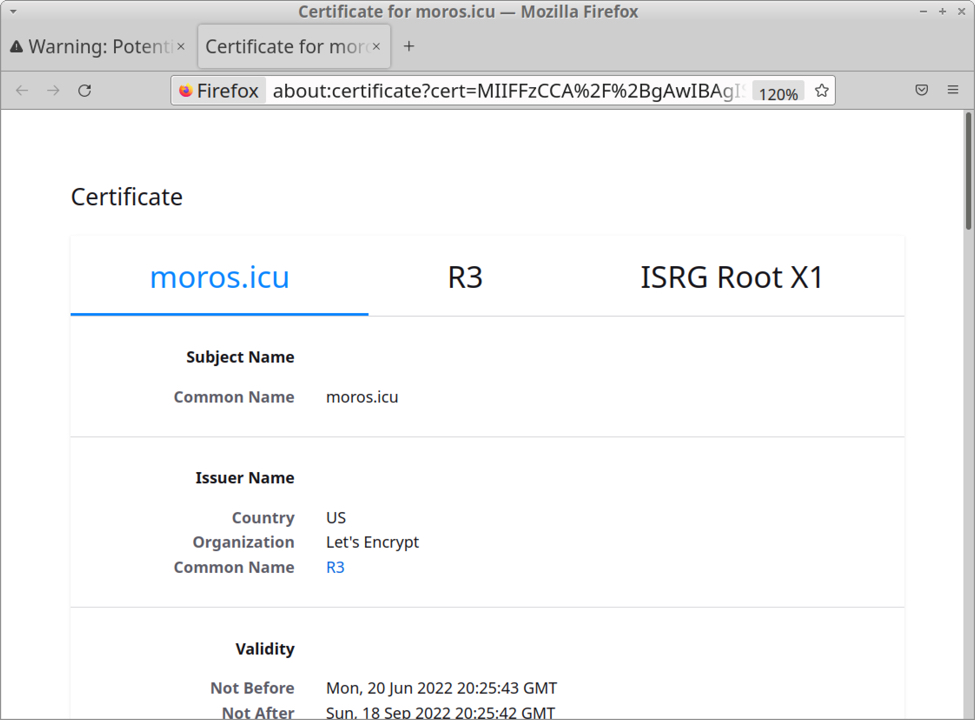Click the Forward navigation arrow

(x=53, y=91)
